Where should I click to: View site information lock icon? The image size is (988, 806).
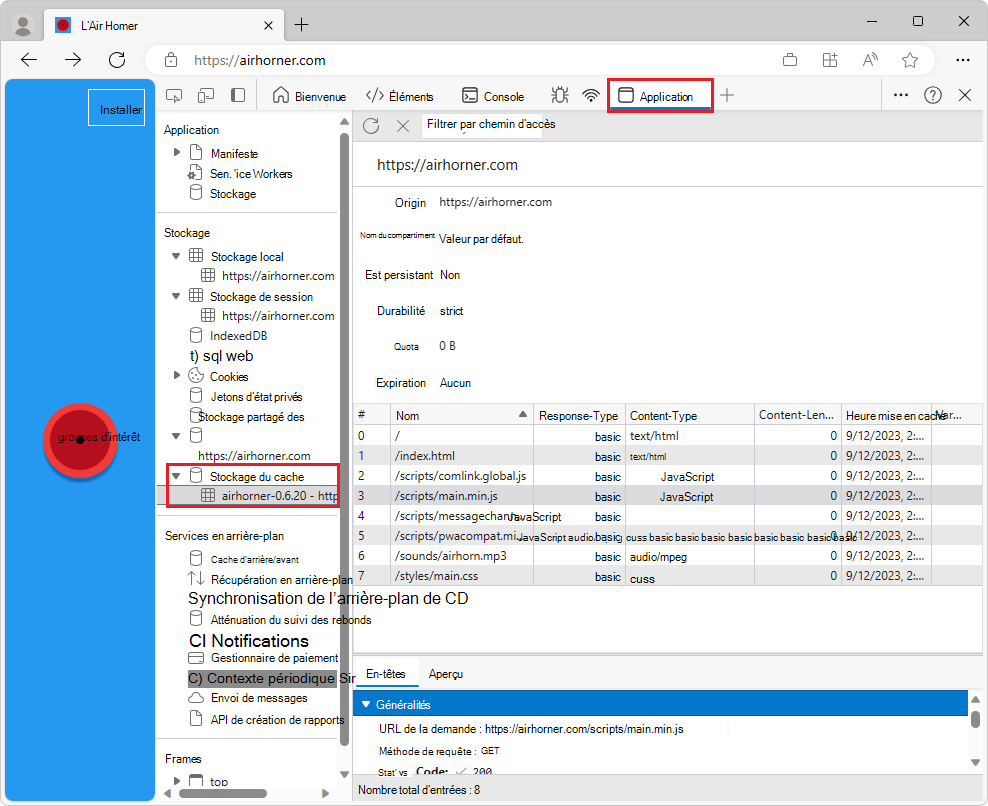pyautogui.click(x=171, y=60)
